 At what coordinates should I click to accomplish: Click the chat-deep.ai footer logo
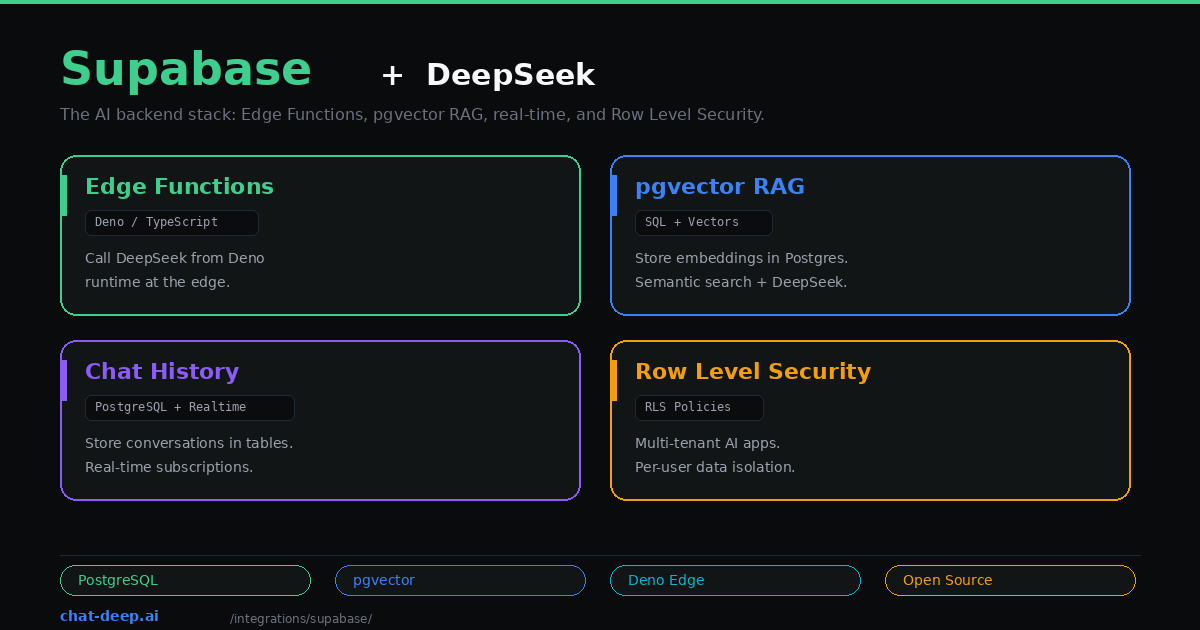point(109,615)
